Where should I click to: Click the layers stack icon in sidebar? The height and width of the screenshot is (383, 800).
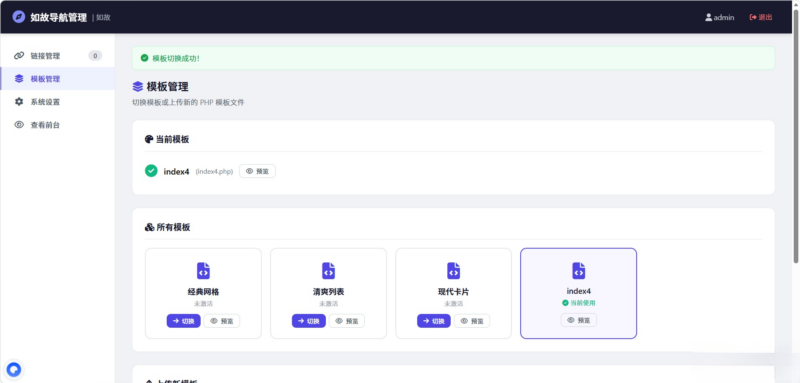point(19,79)
